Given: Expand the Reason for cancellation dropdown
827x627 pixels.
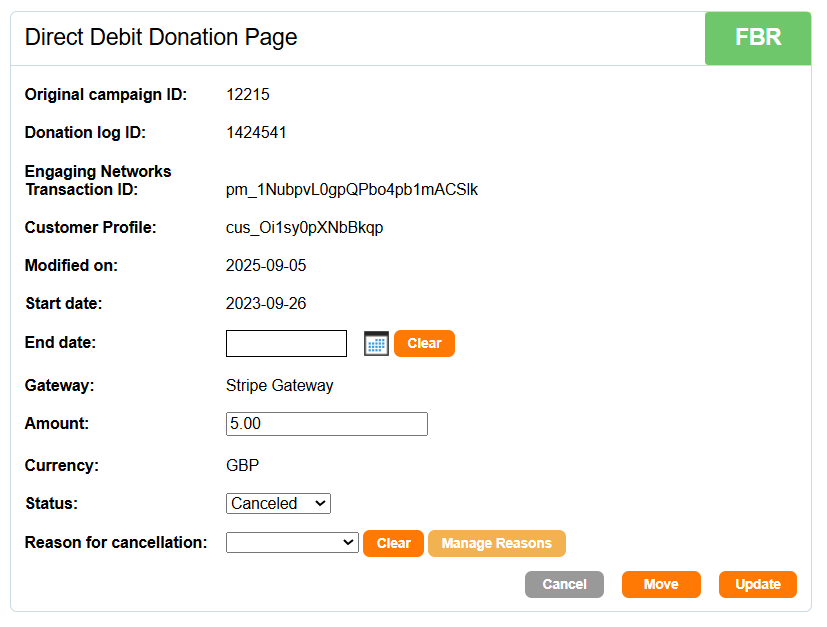Looking at the screenshot, I should [x=292, y=543].
